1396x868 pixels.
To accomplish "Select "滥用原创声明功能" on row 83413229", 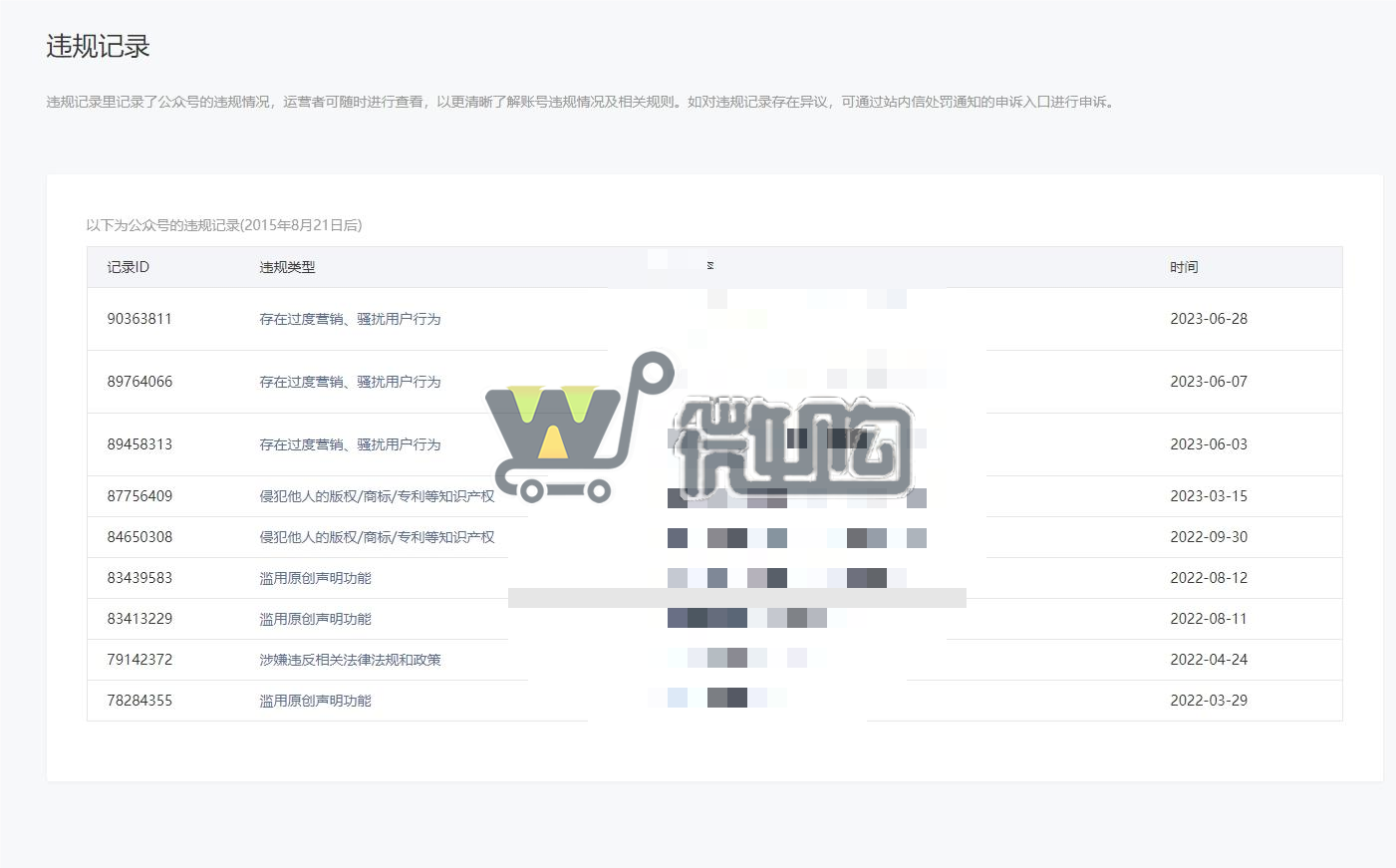I will coord(315,619).
